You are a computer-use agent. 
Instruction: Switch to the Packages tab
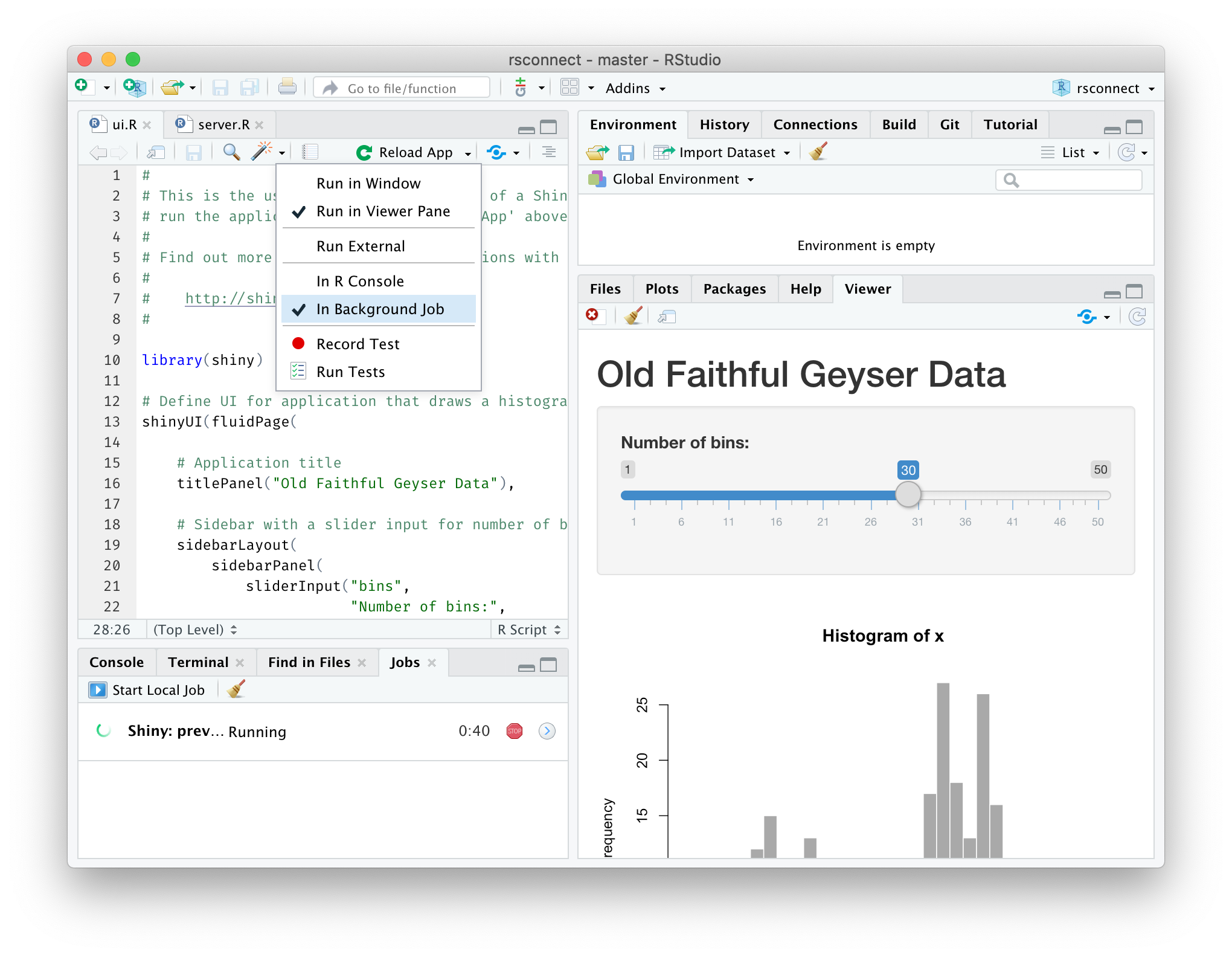pos(734,289)
